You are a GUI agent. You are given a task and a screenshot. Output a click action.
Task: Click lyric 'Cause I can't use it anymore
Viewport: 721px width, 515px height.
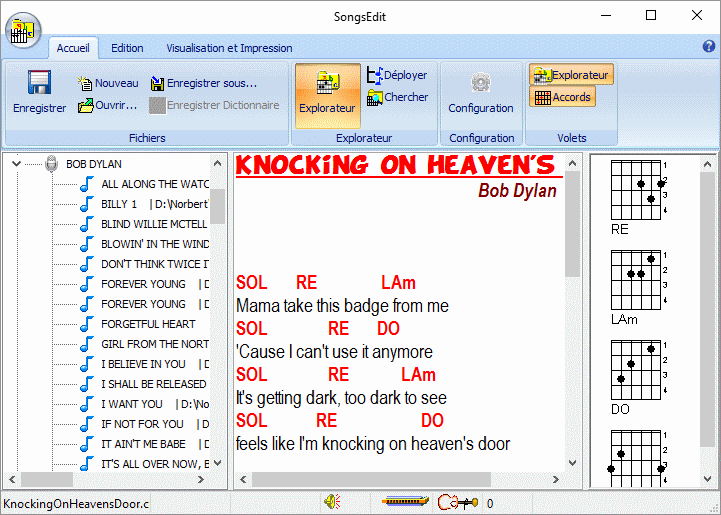(x=334, y=352)
